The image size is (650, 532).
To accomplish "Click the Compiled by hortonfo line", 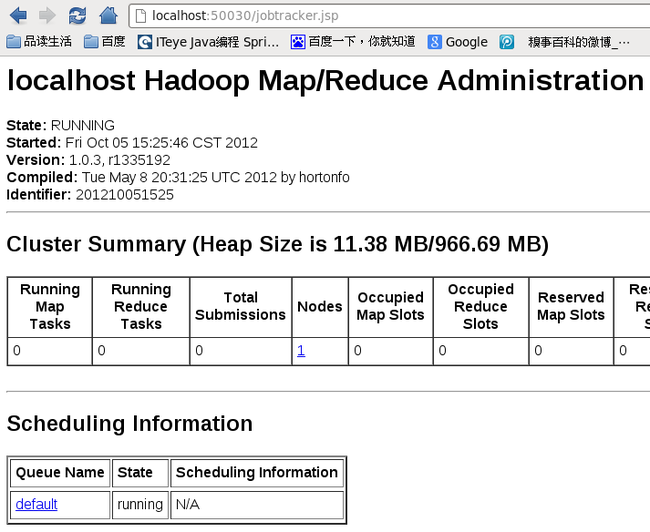I will tap(178, 177).
